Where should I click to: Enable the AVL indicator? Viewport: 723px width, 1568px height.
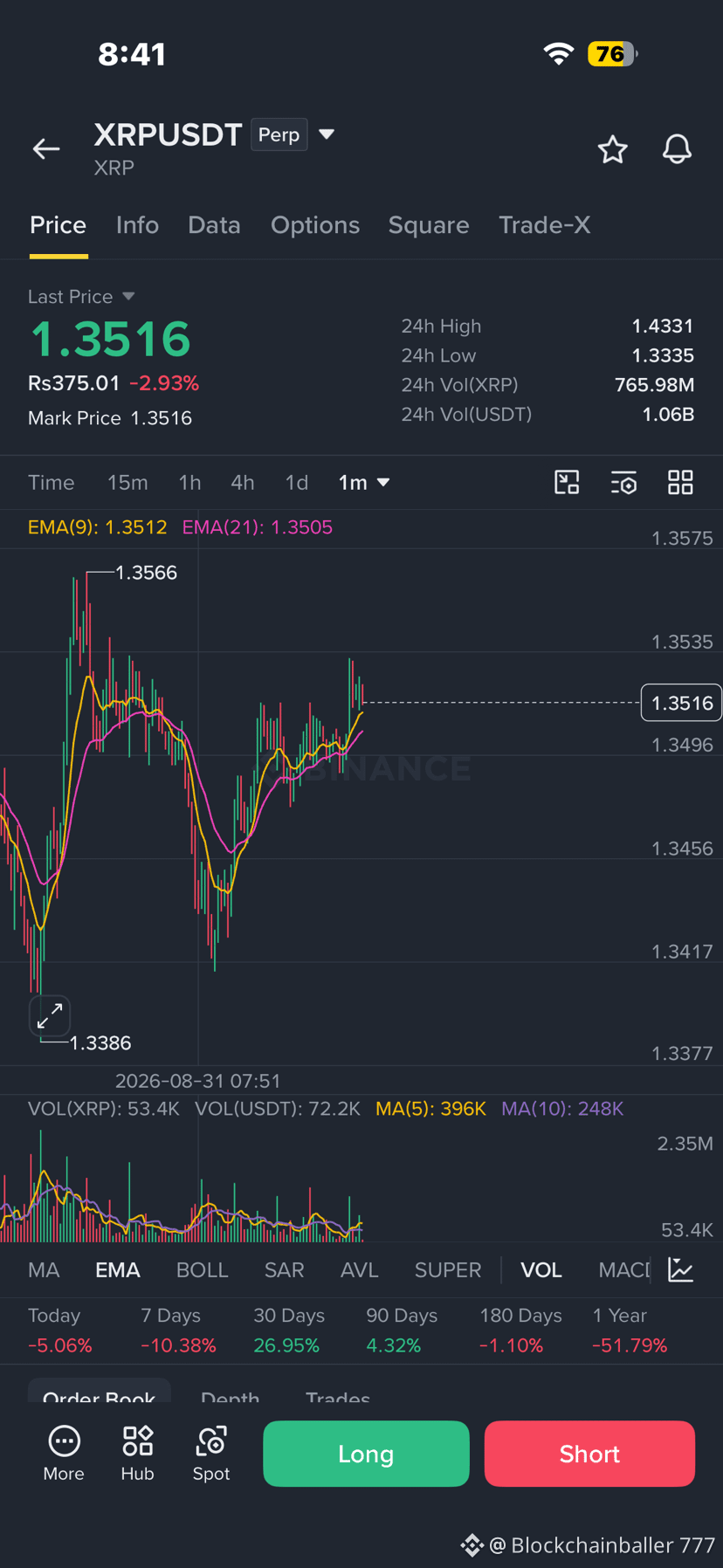coord(359,1269)
